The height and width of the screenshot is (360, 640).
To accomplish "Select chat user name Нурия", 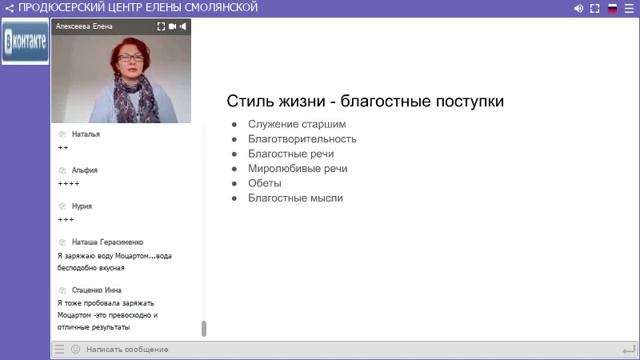I will point(82,206).
